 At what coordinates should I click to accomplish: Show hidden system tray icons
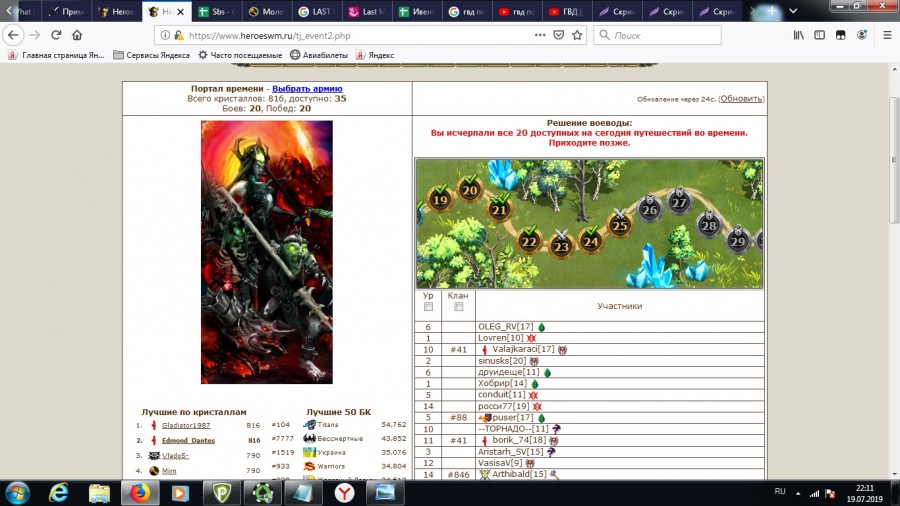pos(798,493)
